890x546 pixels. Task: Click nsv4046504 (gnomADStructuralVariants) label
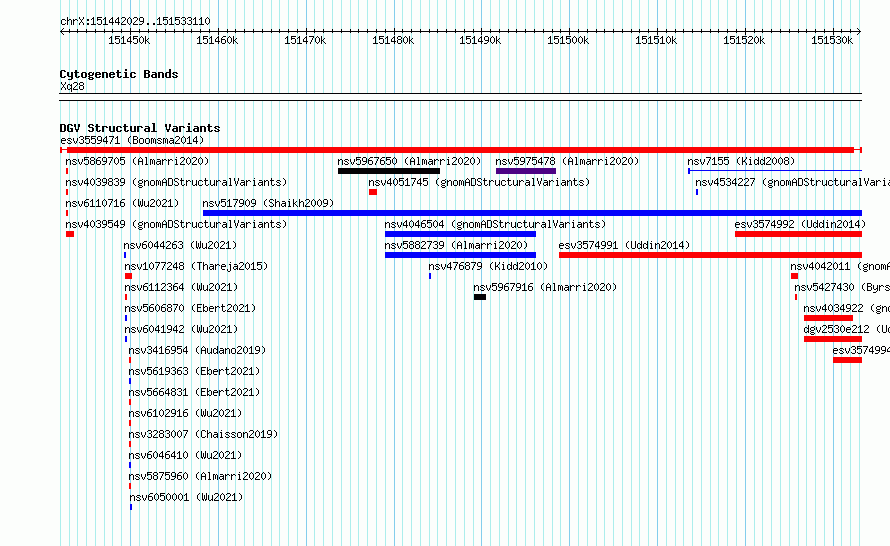point(495,224)
